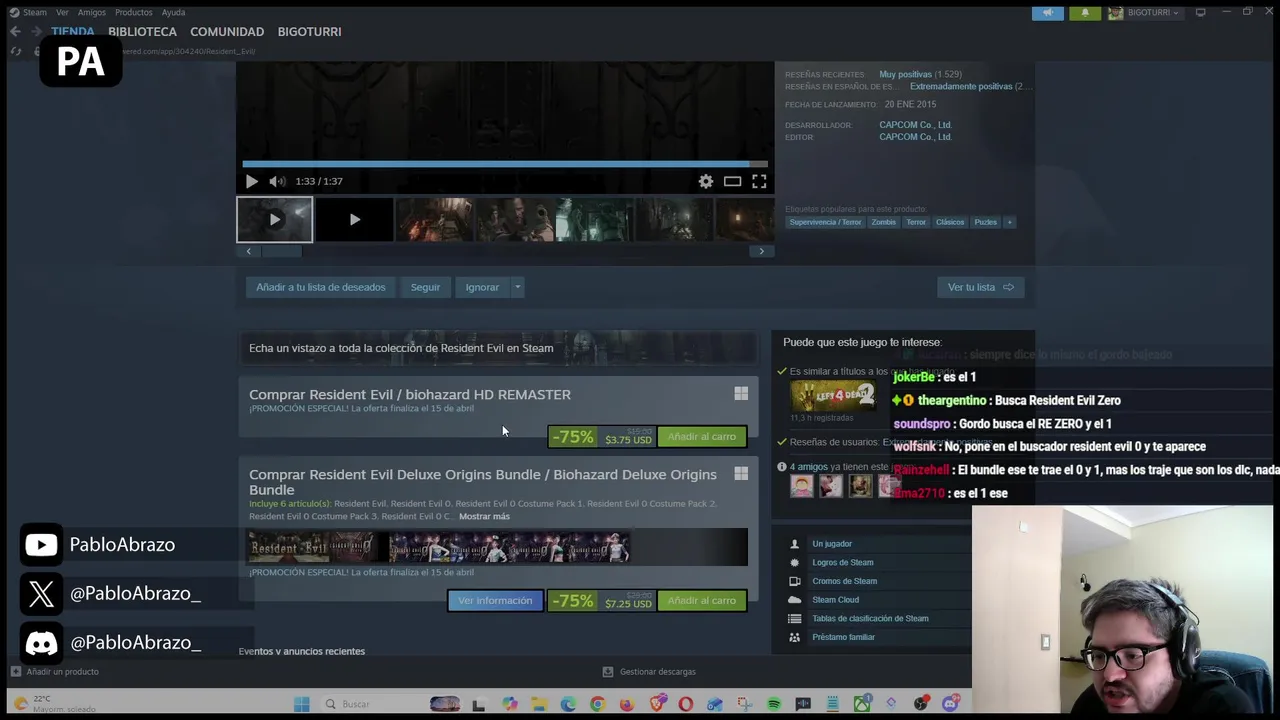1280x720 pixels.
Task: Open the Cromos de Steam link
Action: tap(845, 581)
